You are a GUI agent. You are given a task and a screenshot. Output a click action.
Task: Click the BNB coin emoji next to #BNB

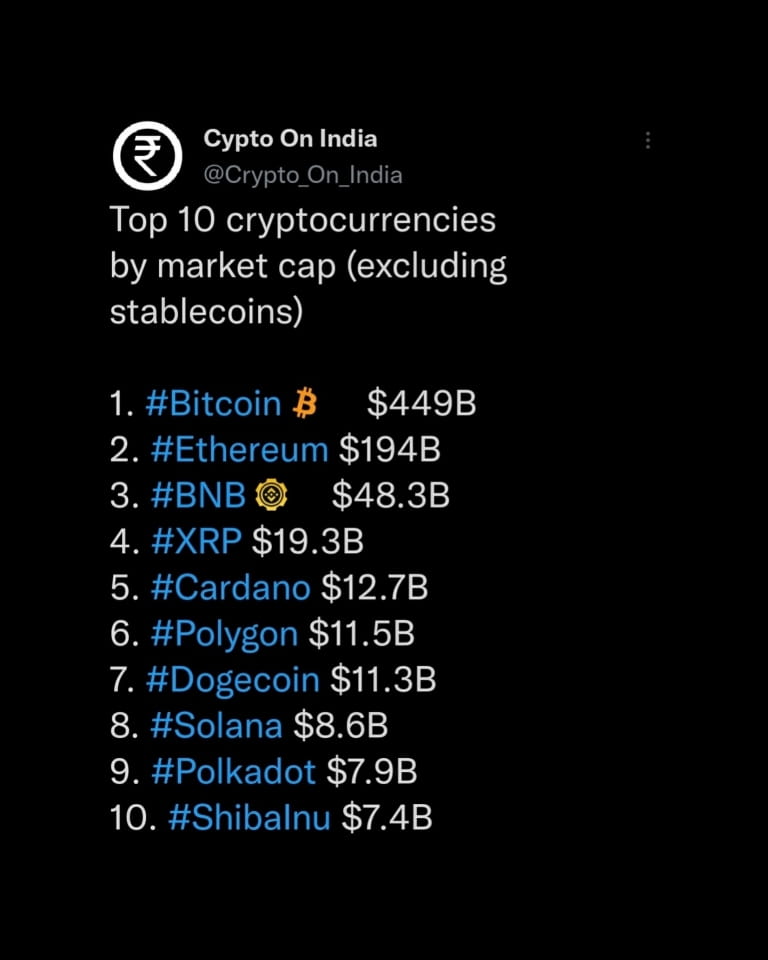pos(272,494)
